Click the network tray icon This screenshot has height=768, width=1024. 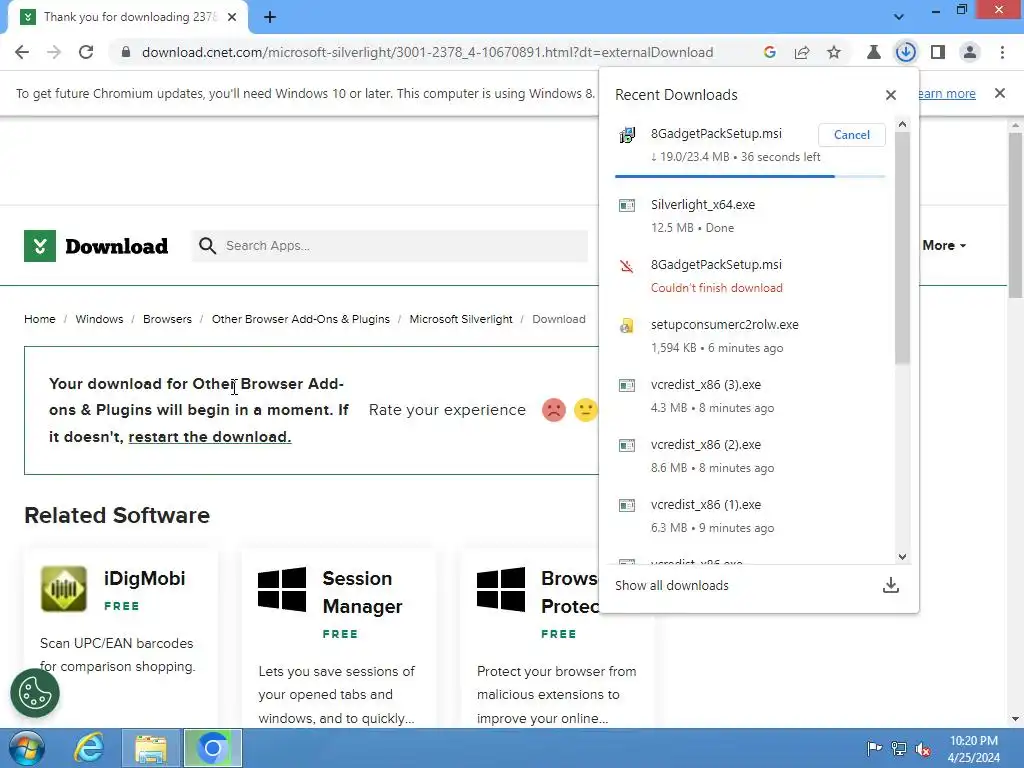point(899,748)
